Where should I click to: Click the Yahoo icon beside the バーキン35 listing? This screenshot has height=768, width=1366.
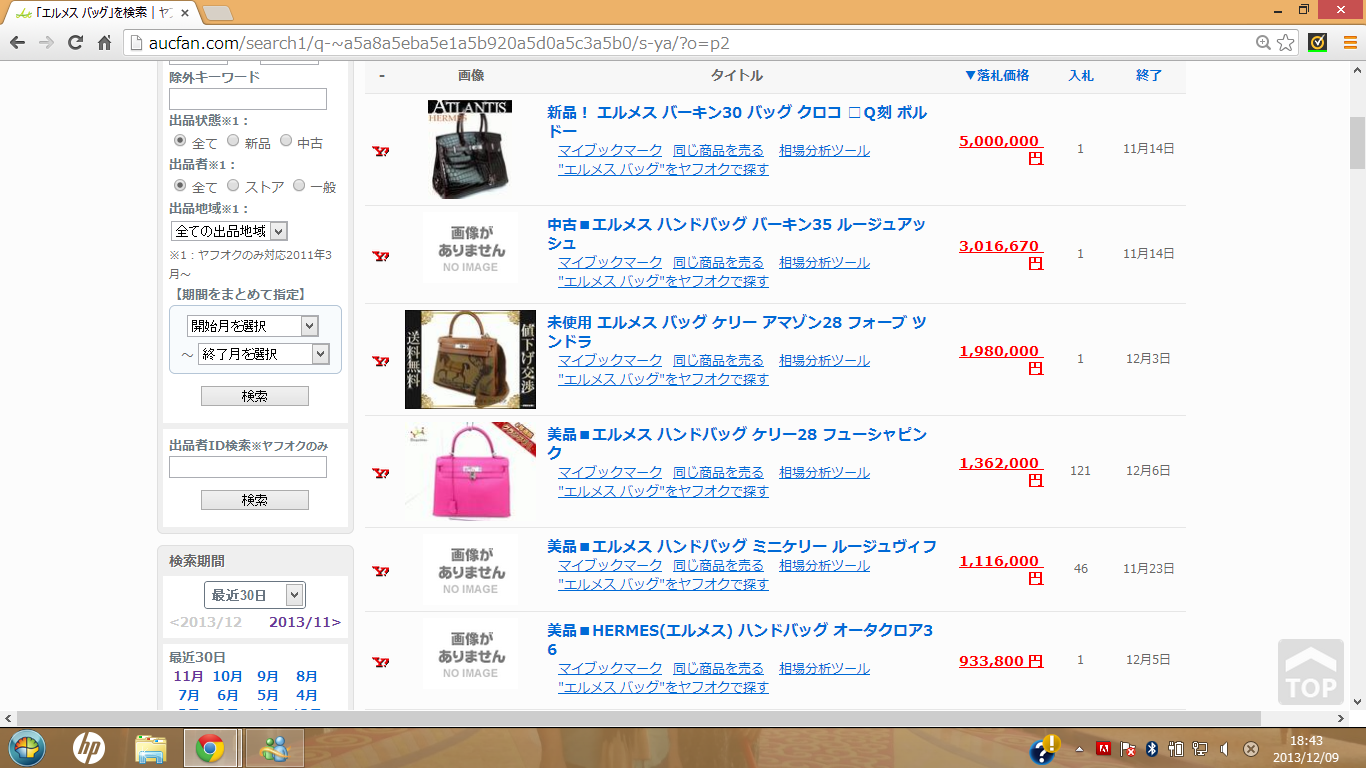(380, 257)
